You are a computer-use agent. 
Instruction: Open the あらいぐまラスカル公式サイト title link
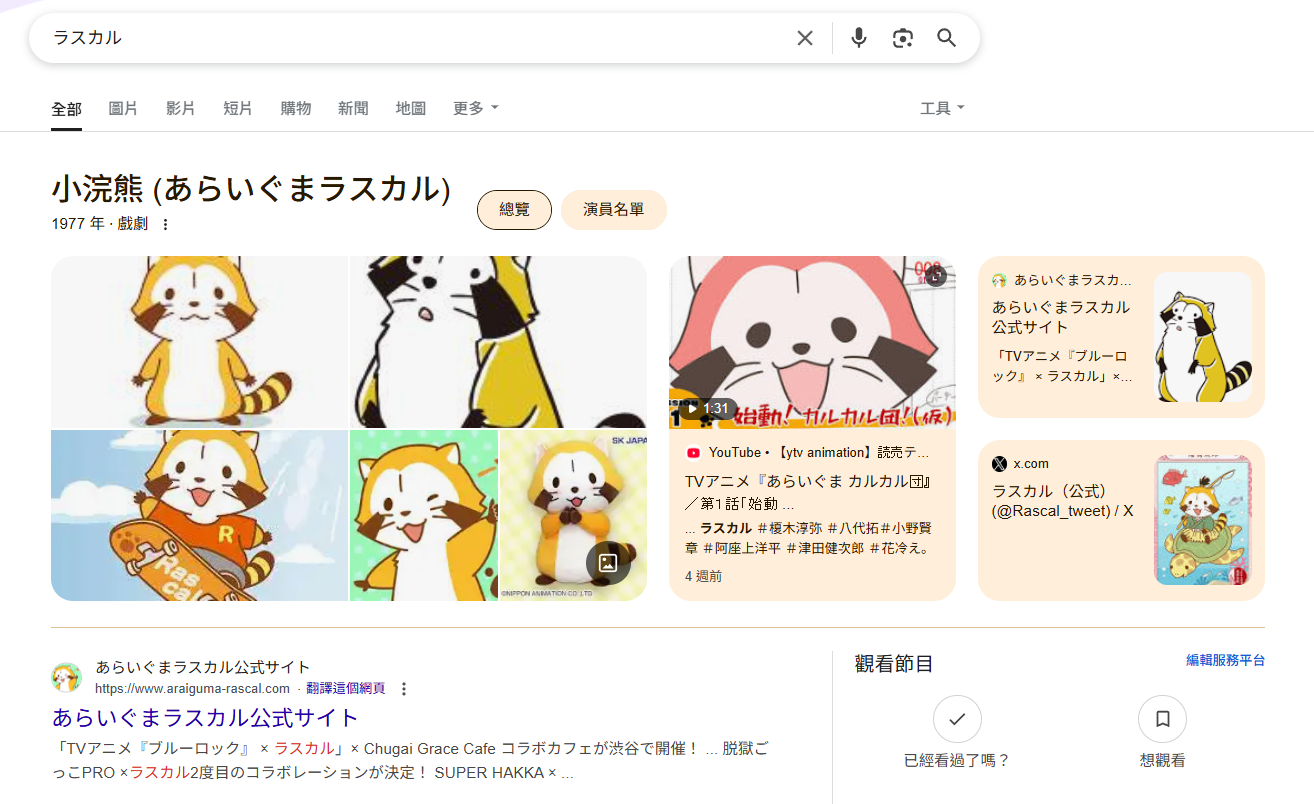(x=205, y=718)
